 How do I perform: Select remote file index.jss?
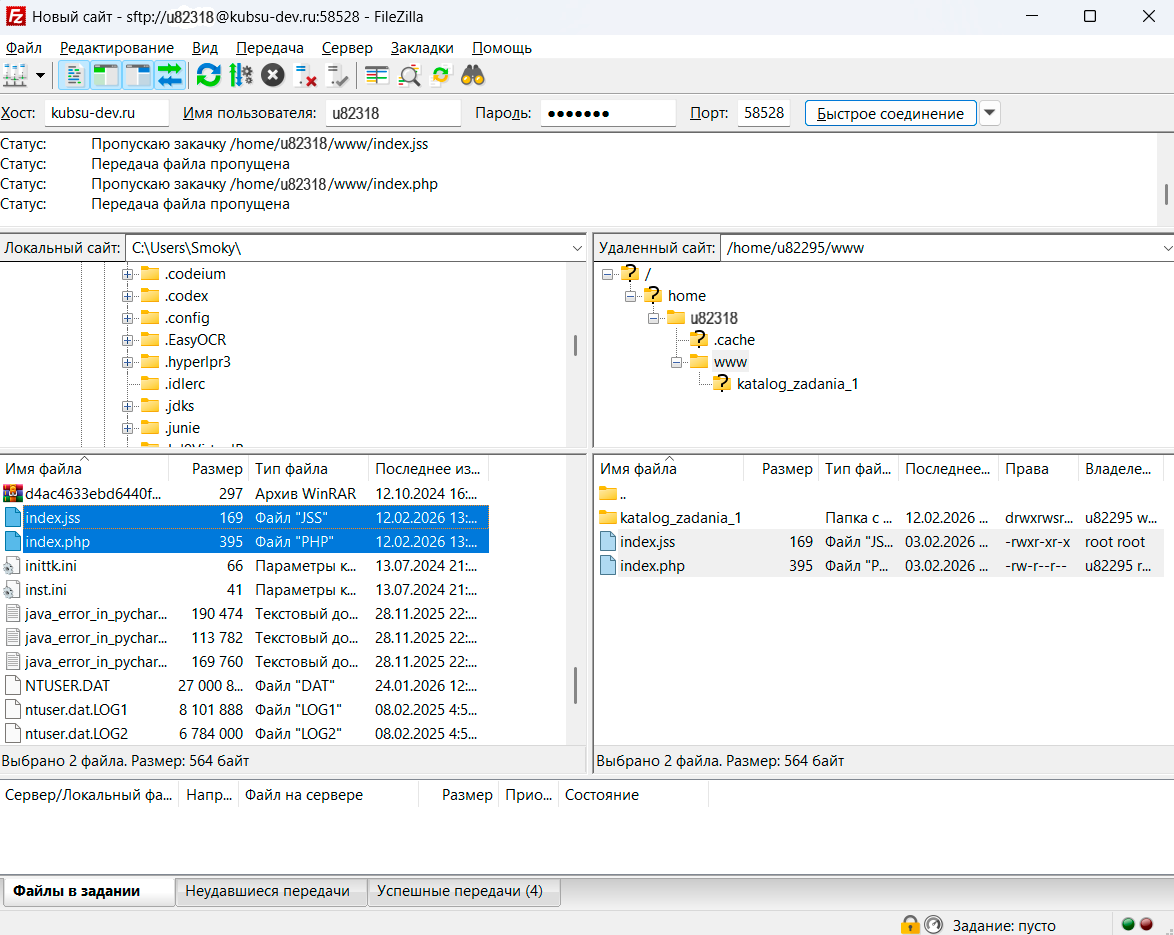[x=880, y=541]
